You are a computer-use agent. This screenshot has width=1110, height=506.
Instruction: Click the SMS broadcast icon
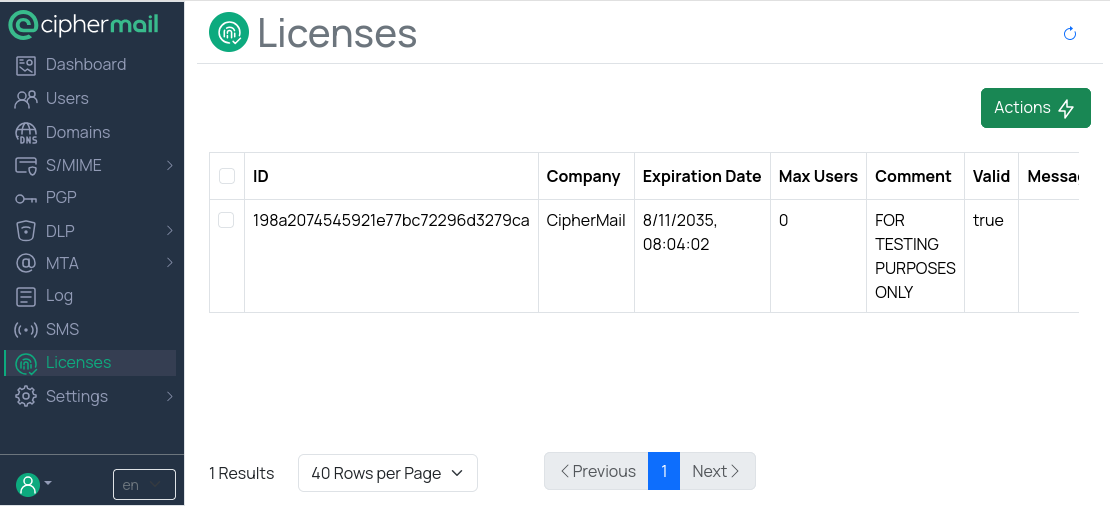point(26,330)
